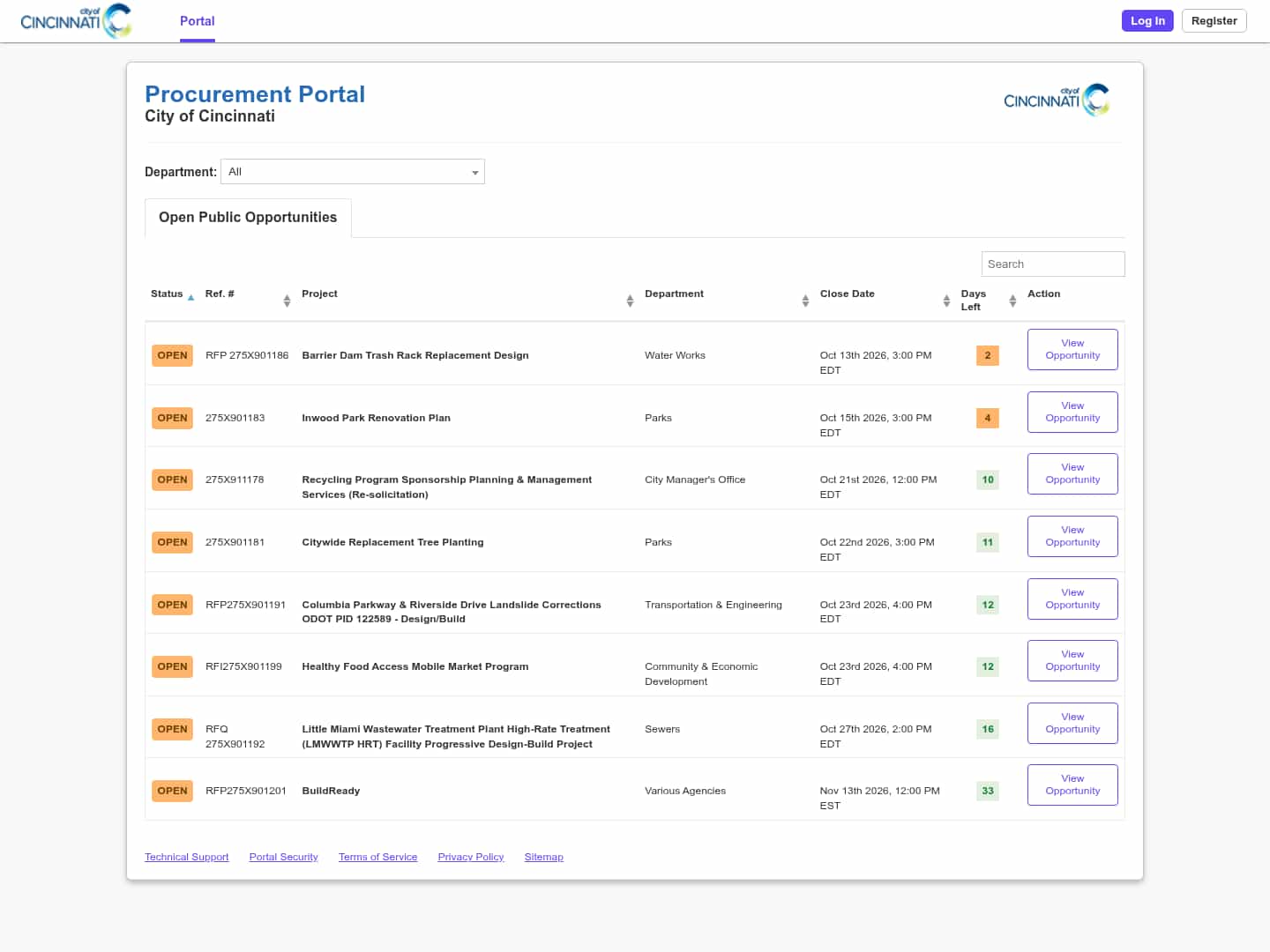The height and width of the screenshot is (952, 1270).
Task: Click the Transportation & Engineering department cell
Action: point(713,605)
